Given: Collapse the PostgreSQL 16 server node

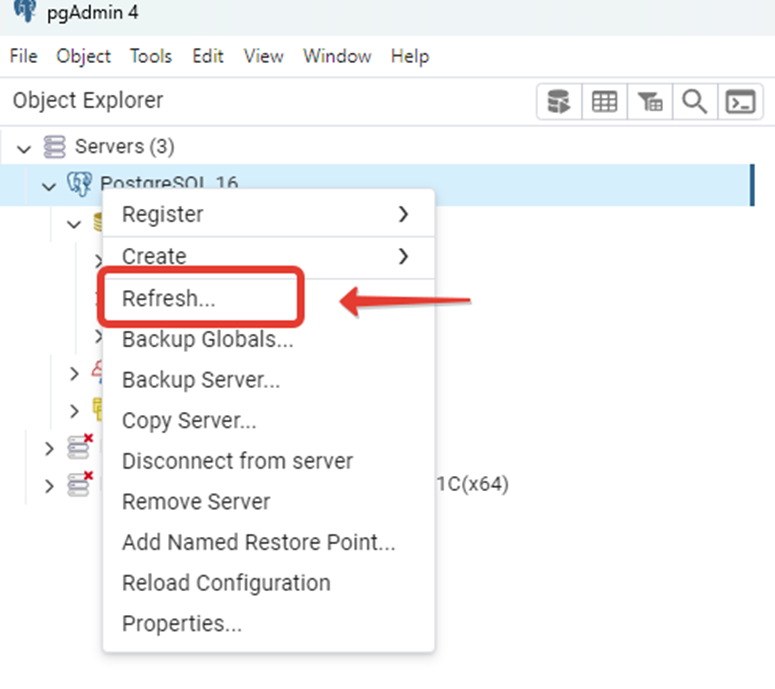Looking at the screenshot, I should tap(48, 186).
